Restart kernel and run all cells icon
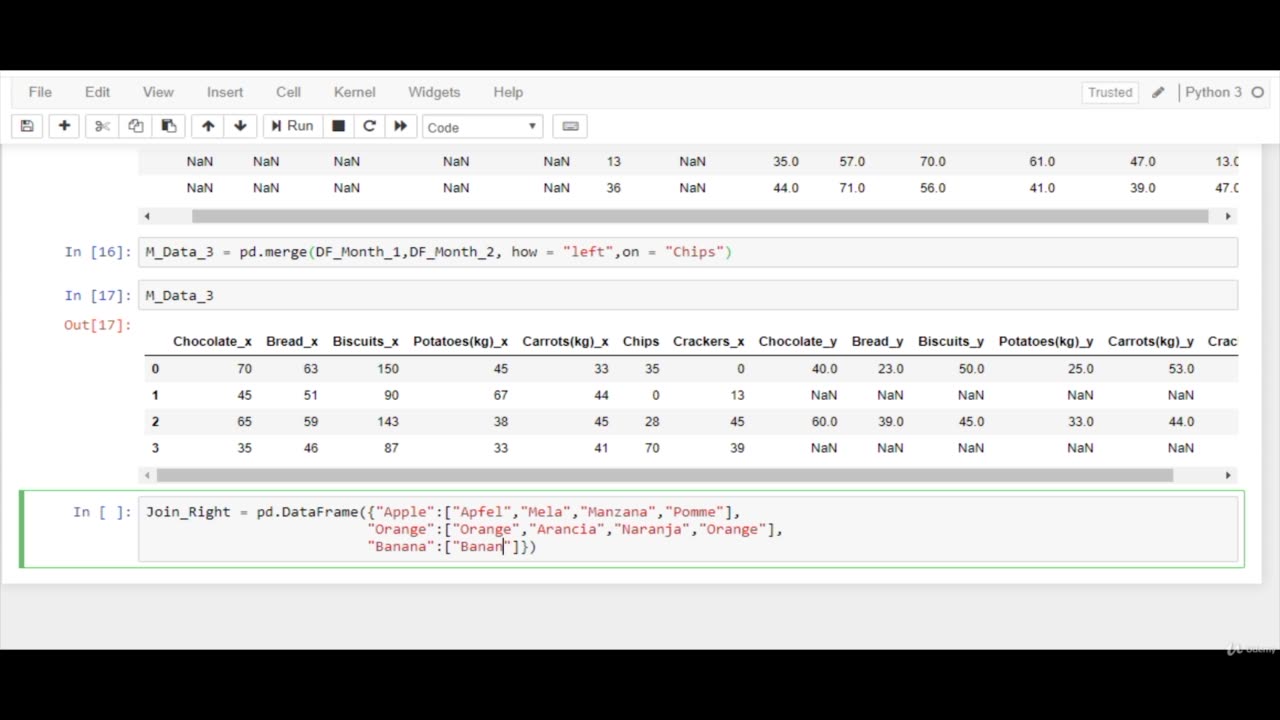This screenshot has width=1280, height=720. point(400,126)
